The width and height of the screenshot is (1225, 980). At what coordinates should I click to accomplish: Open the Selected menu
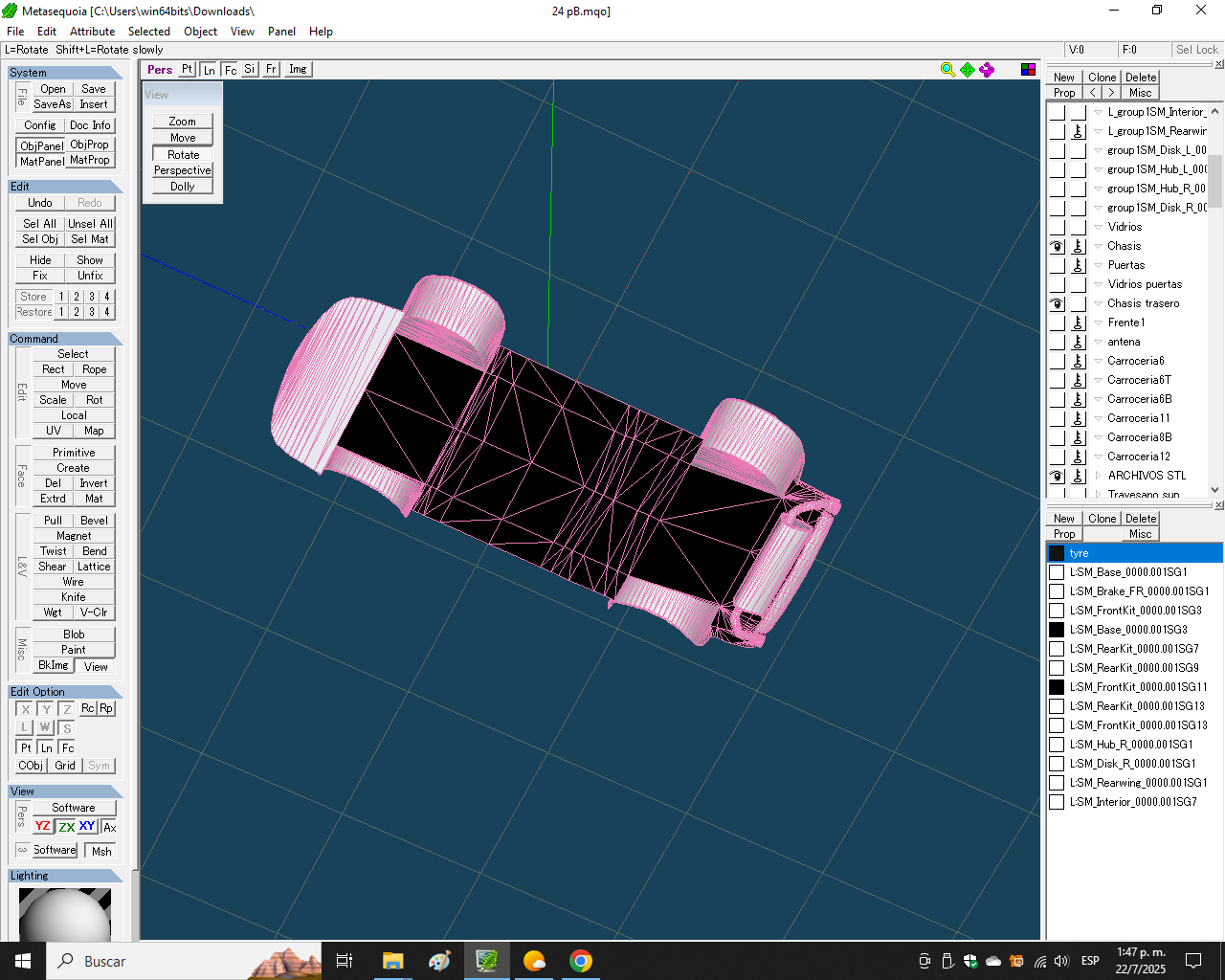[149, 32]
